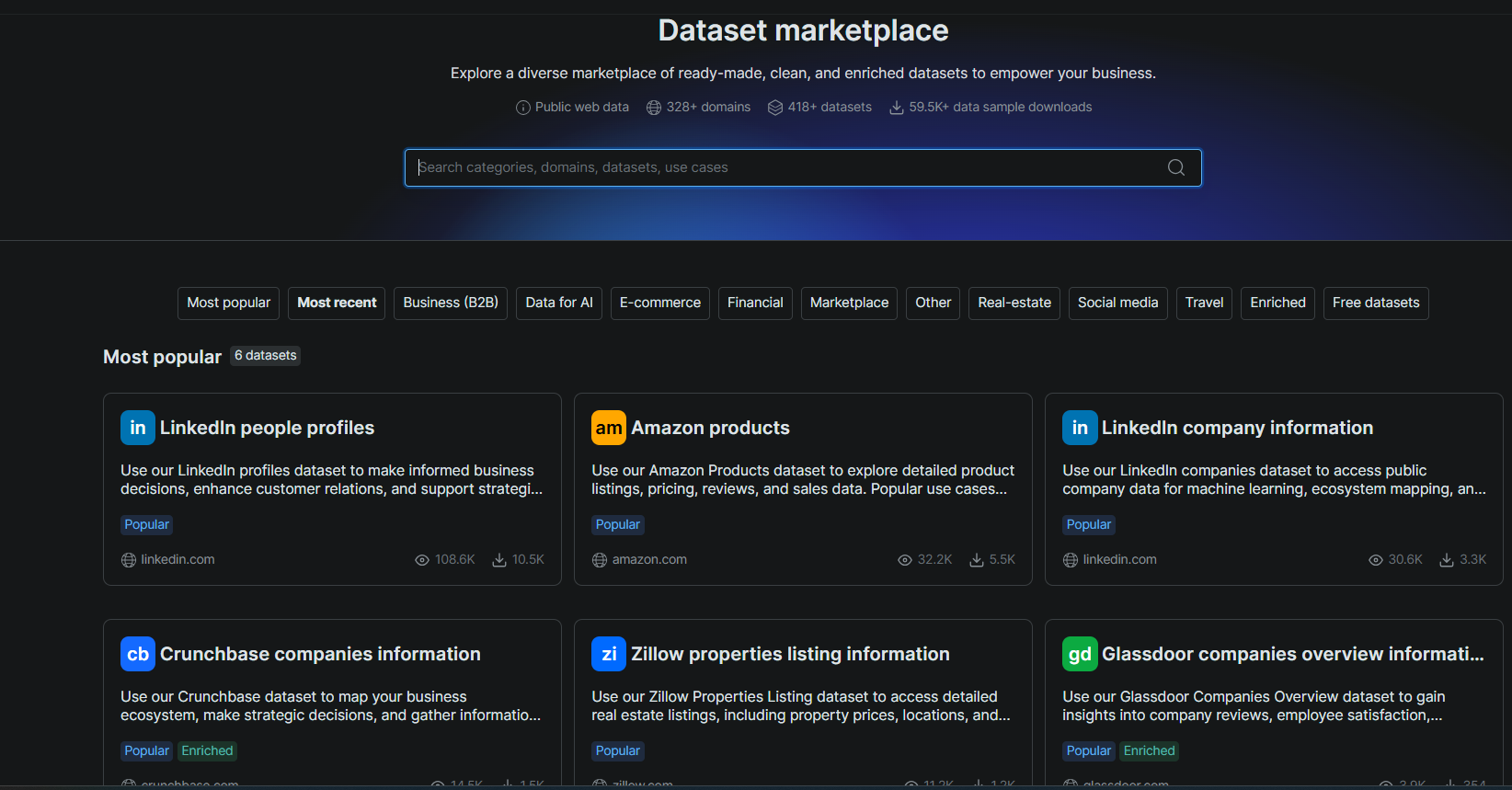The height and width of the screenshot is (790, 1512).
Task: Click the 'Dataset marketplace' page heading
Action: (803, 30)
